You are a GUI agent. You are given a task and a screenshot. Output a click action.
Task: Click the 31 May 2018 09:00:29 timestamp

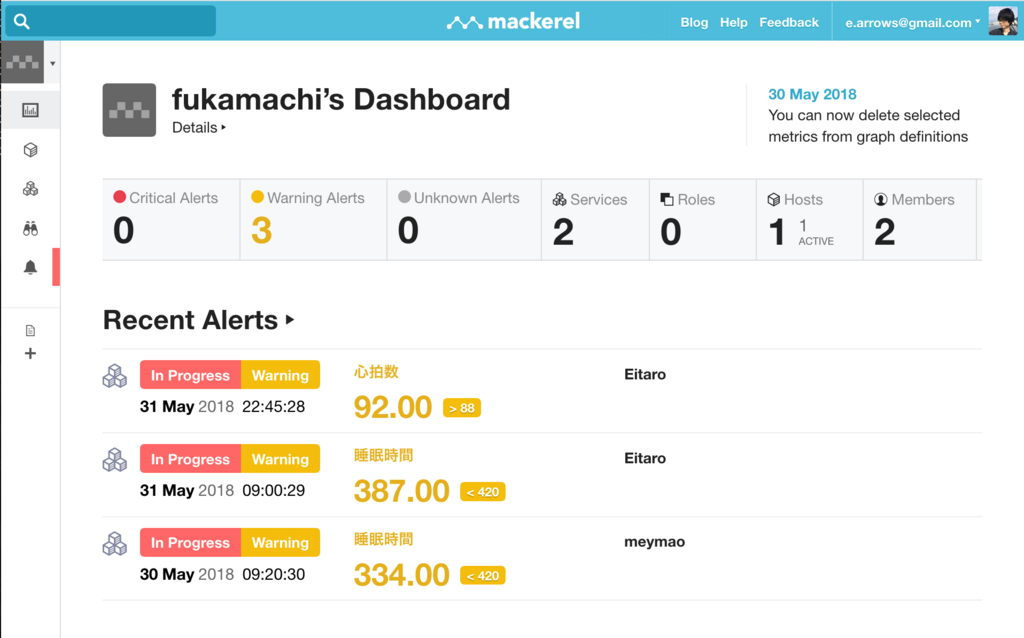pyautogui.click(x=222, y=490)
